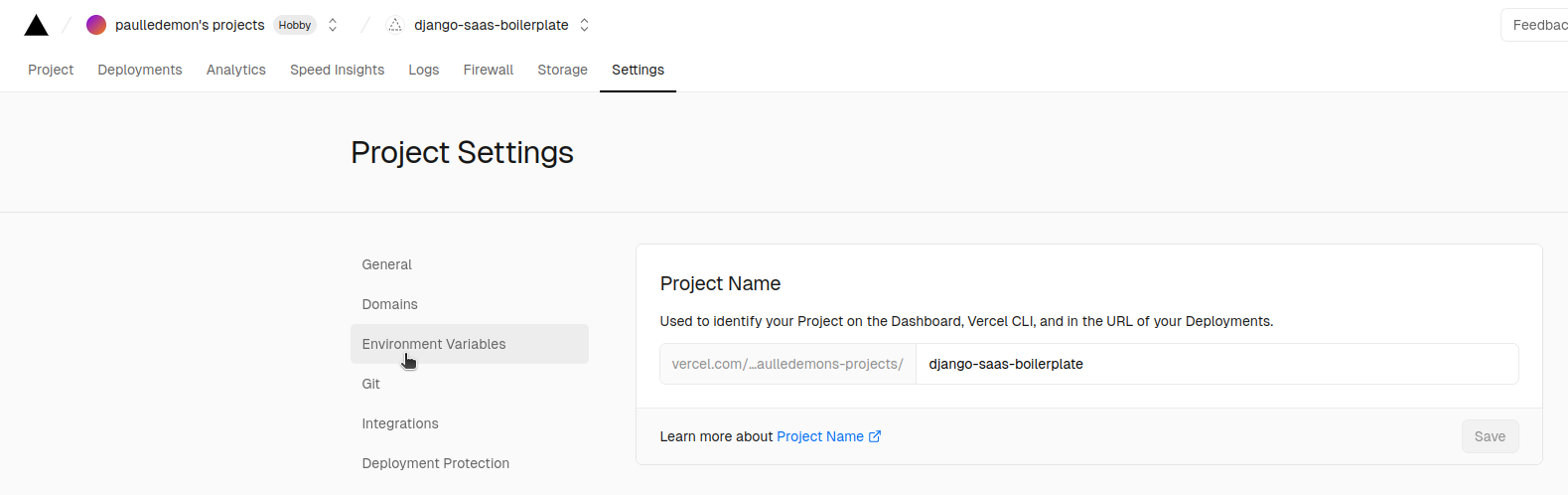Click the Hobby plan badge

point(295,25)
